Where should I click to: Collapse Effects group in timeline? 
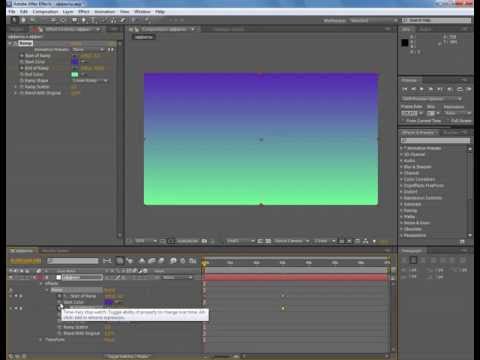point(41,284)
